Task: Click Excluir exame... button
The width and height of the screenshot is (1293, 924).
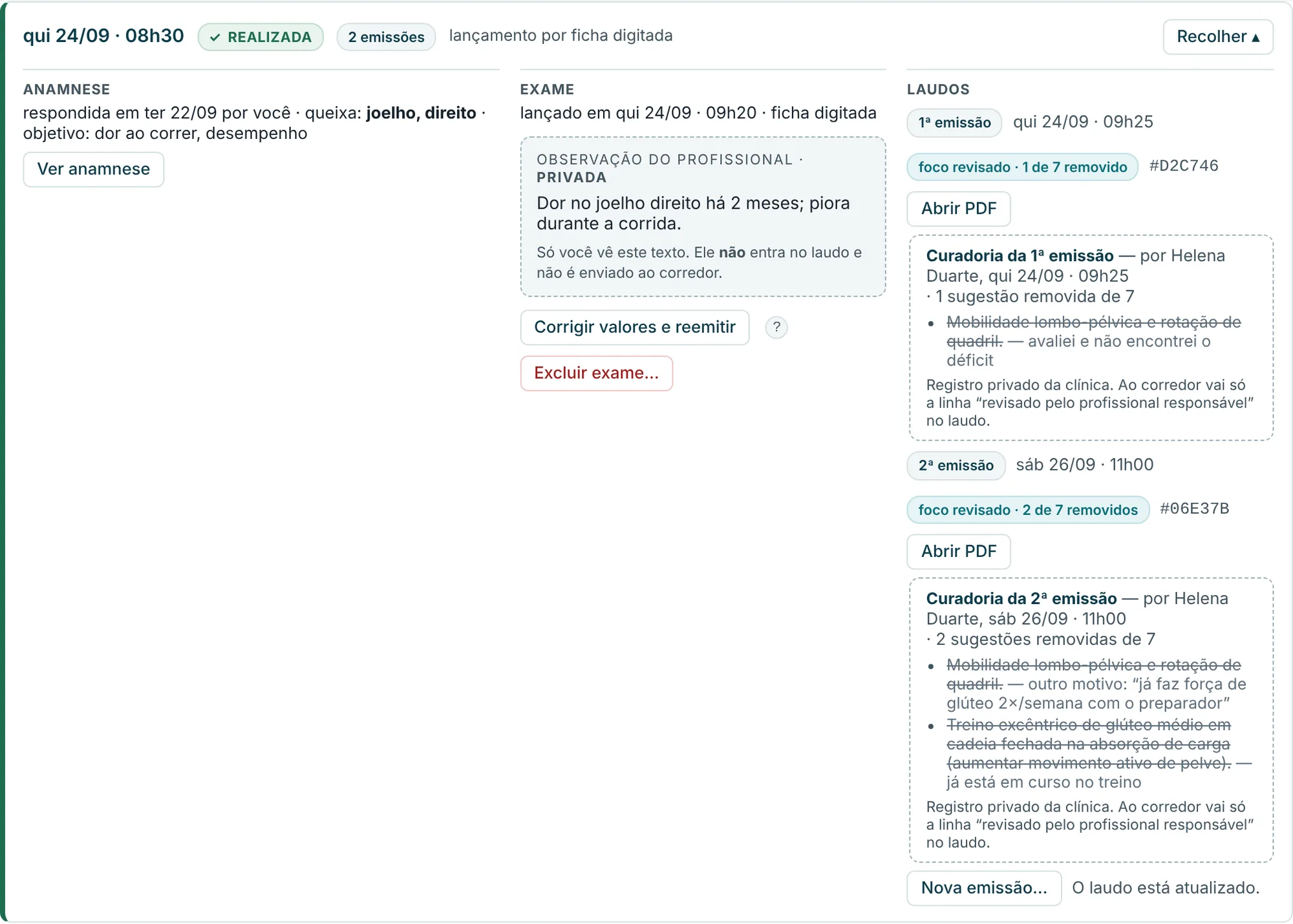Action: [x=597, y=373]
